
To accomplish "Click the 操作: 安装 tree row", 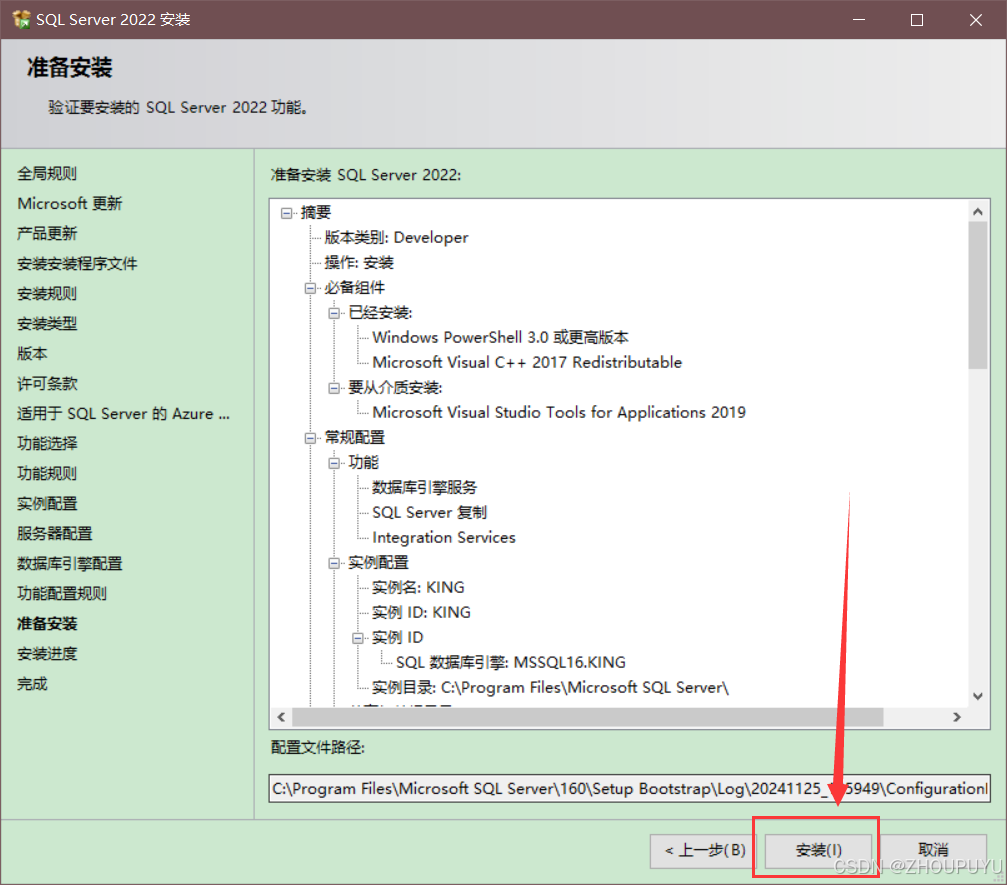I will 359,263.
